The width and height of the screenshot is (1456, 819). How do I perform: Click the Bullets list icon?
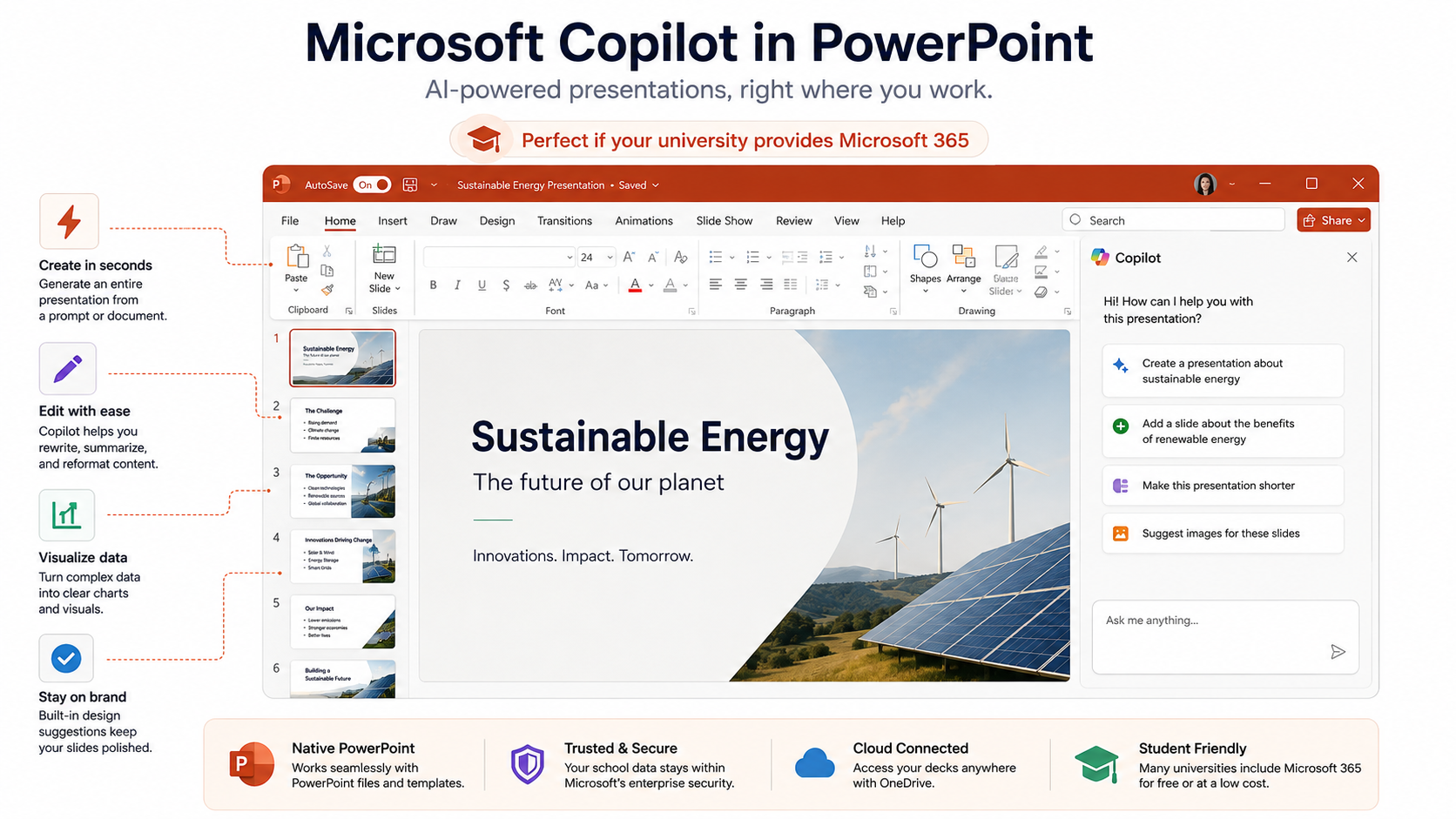click(x=716, y=257)
